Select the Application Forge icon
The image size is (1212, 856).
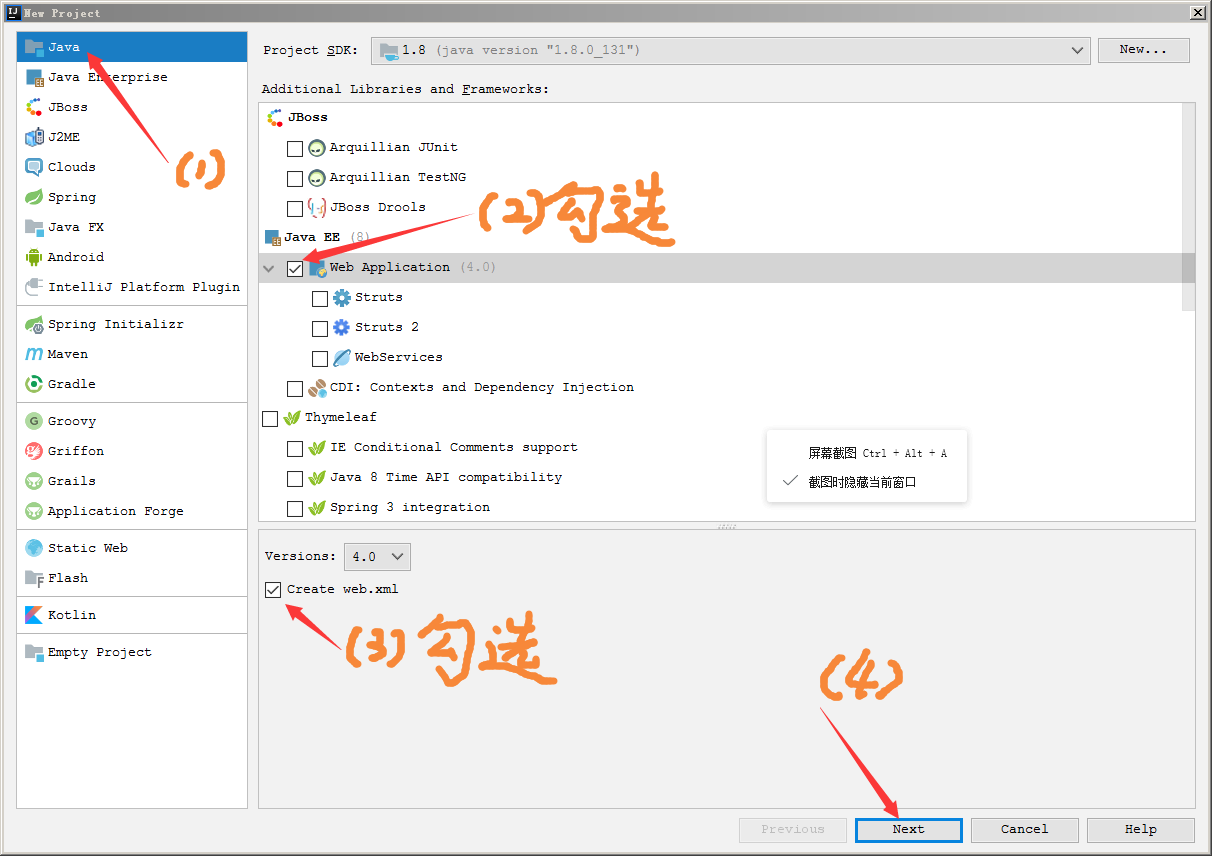34,511
